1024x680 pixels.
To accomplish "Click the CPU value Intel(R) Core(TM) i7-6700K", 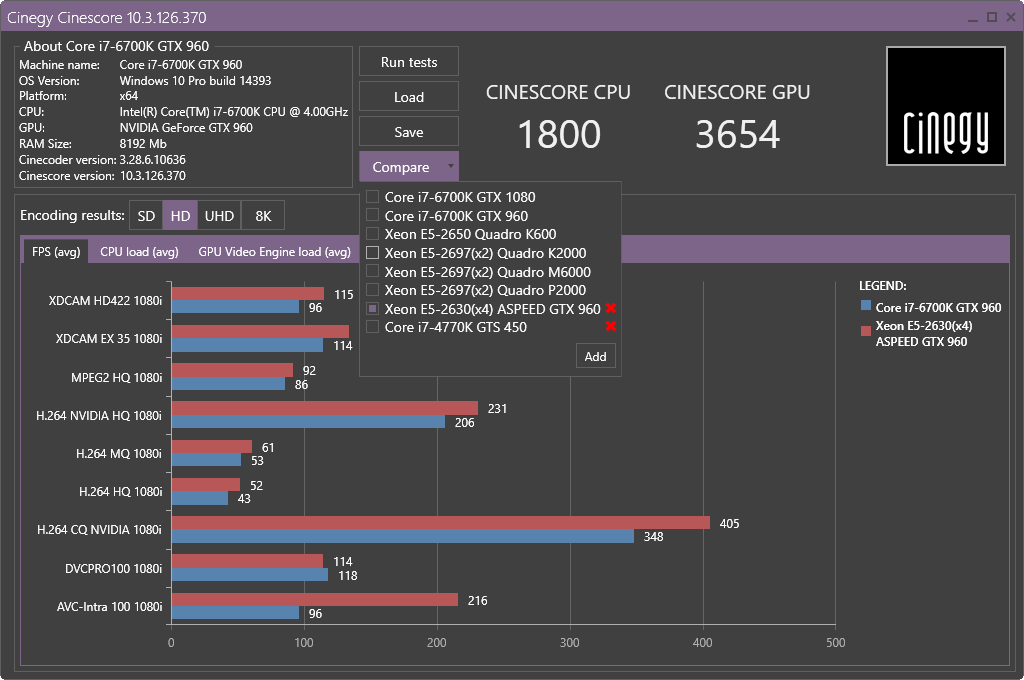I will (x=234, y=112).
